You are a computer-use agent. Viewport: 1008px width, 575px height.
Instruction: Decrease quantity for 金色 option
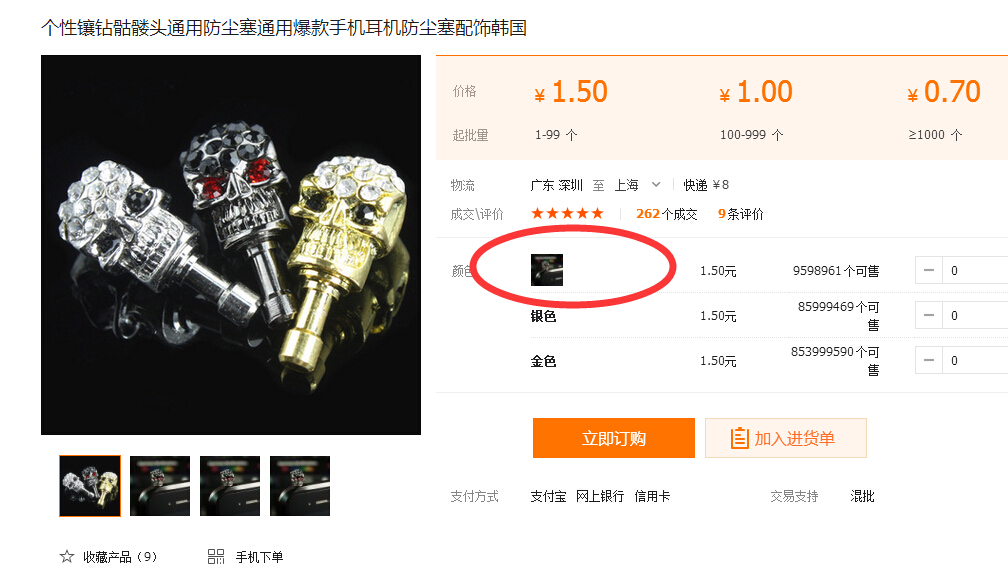(929, 360)
